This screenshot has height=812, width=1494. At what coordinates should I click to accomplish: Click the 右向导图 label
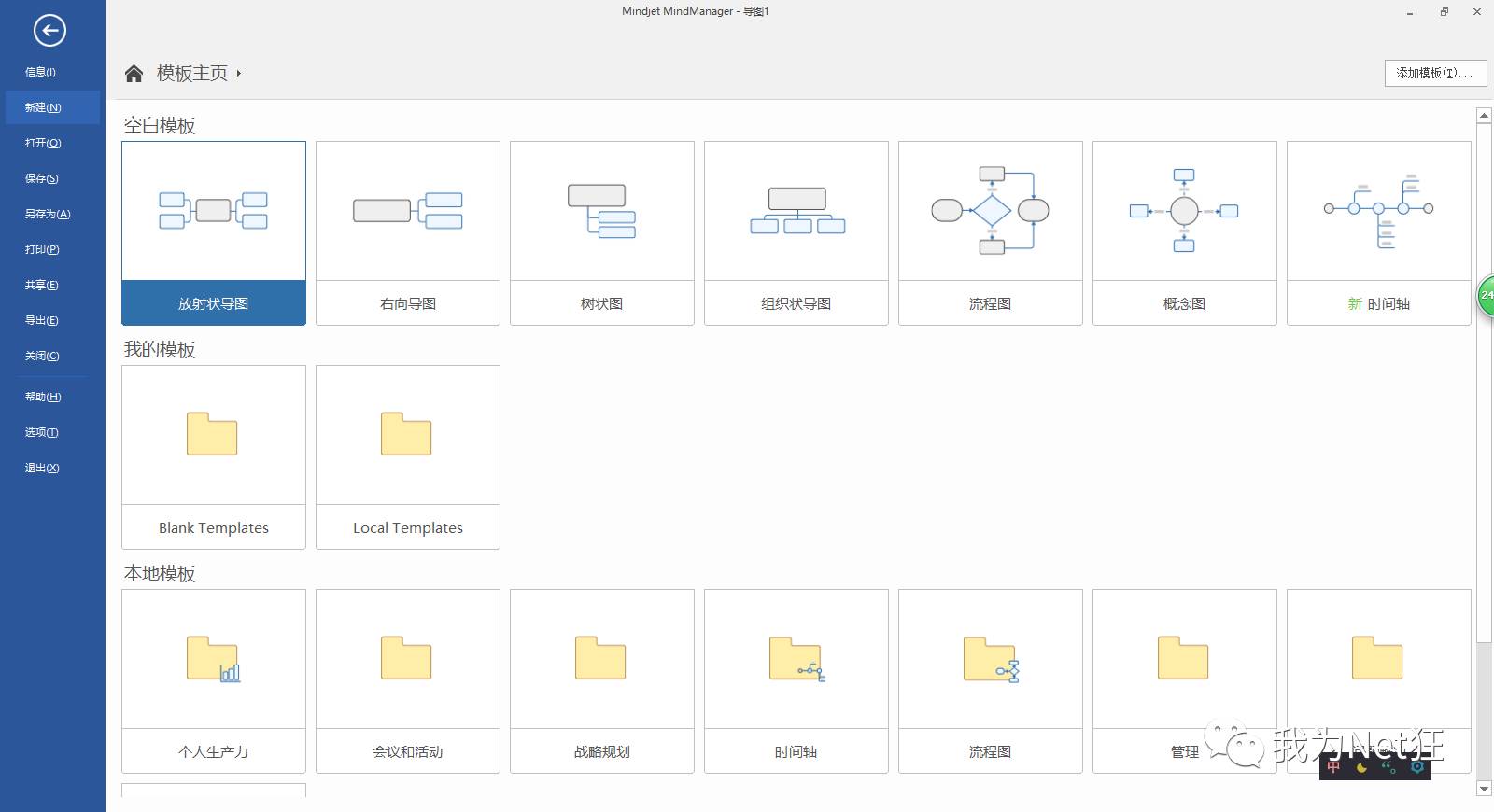408,303
